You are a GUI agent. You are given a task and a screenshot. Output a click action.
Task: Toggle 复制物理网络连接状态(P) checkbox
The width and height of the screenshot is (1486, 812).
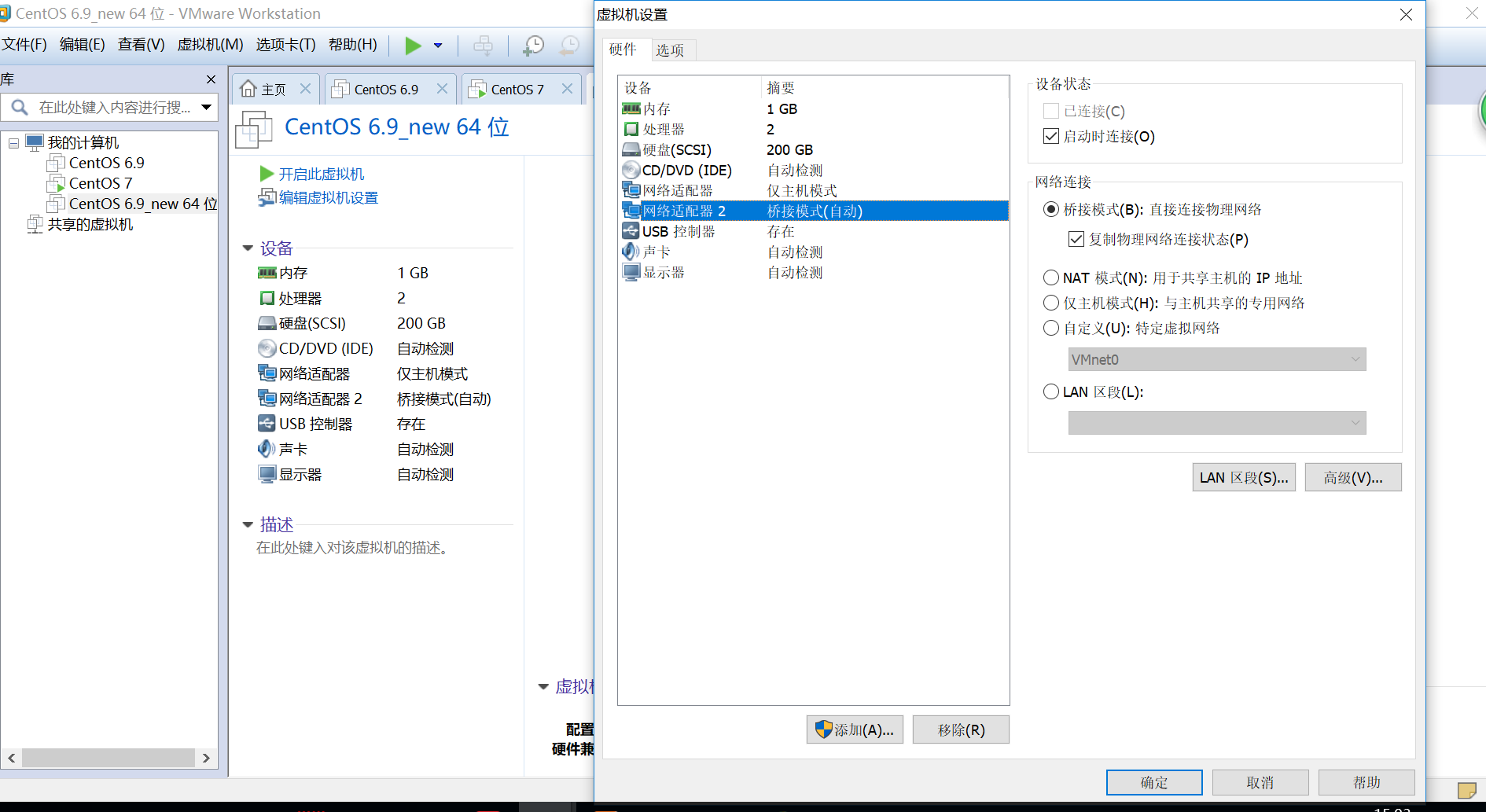point(1076,239)
